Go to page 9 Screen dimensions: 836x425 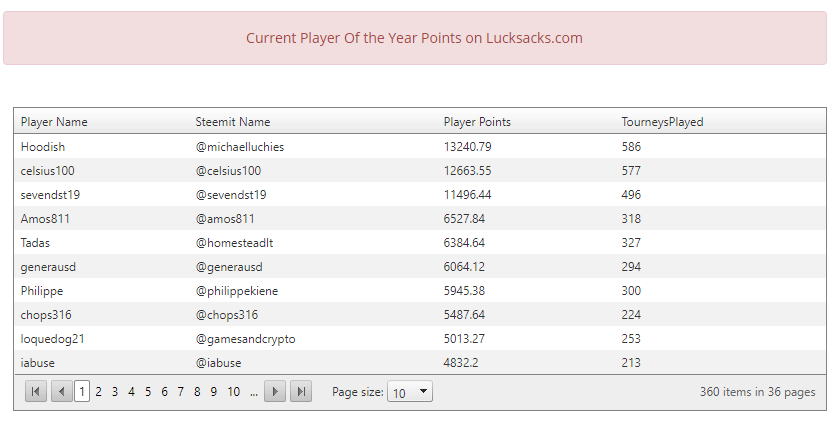pyautogui.click(x=214, y=392)
